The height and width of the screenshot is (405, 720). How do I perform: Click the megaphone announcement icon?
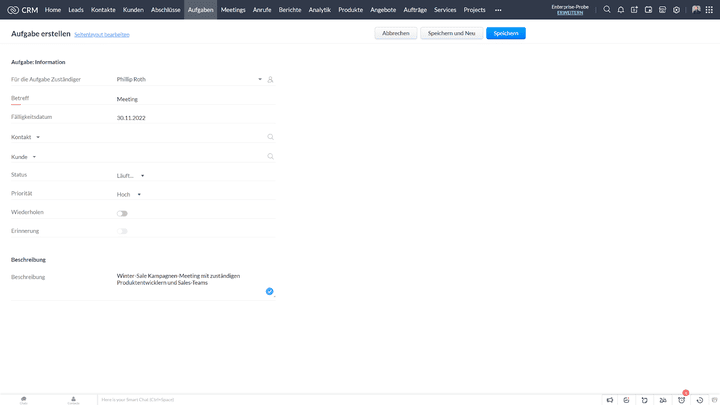pos(610,400)
